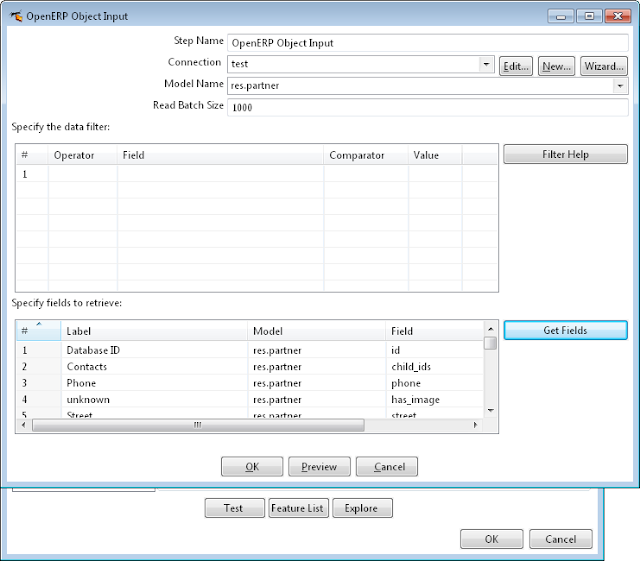Click the fields table scroll down arrow
Screen dimensions: 640x561
491,410
